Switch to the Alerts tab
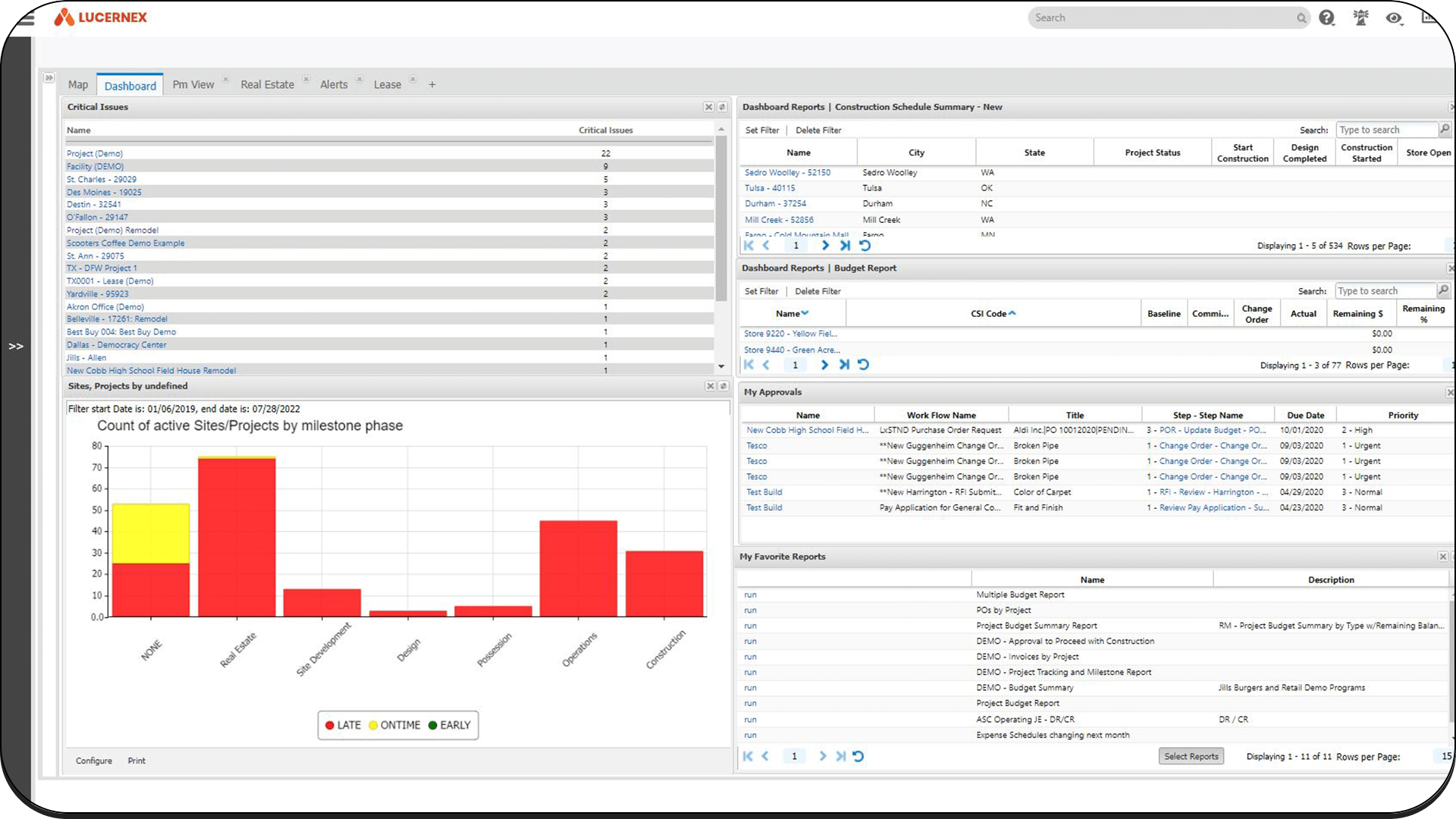This screenshot has width=1456, height=819. click(334, 85)
